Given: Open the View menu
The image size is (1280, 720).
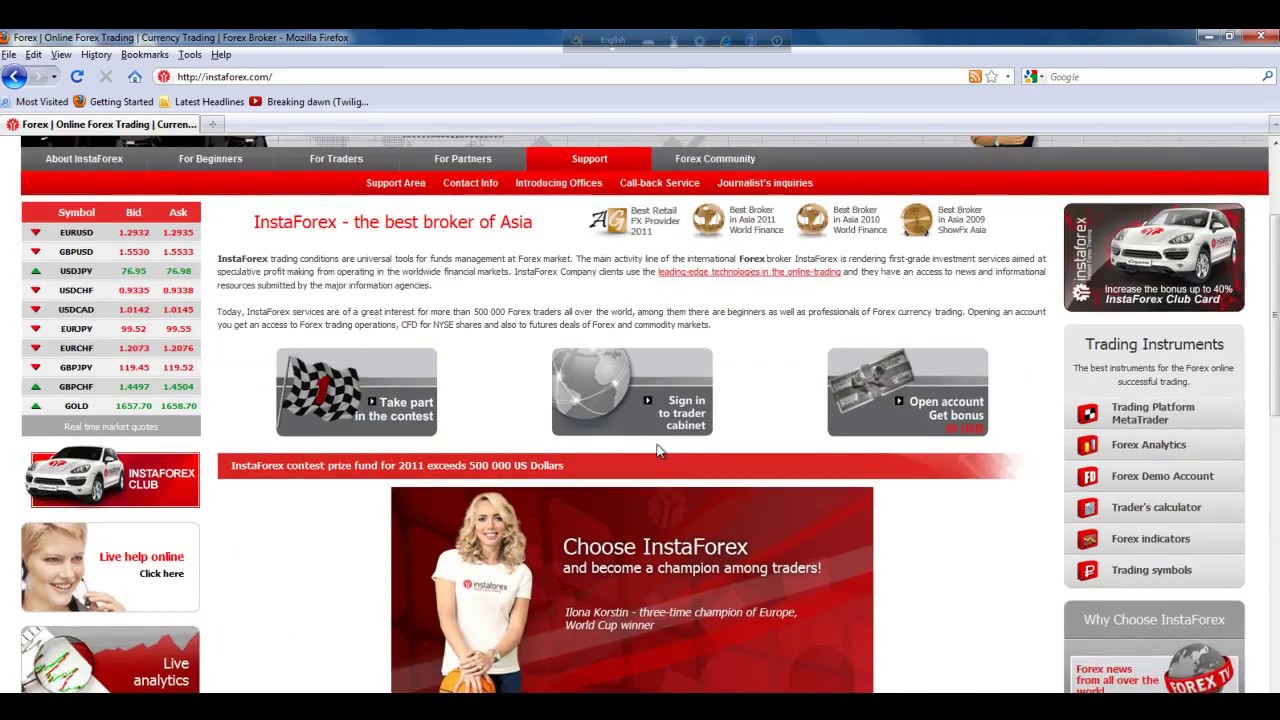Looking at the screenshot, I should 61,55.
